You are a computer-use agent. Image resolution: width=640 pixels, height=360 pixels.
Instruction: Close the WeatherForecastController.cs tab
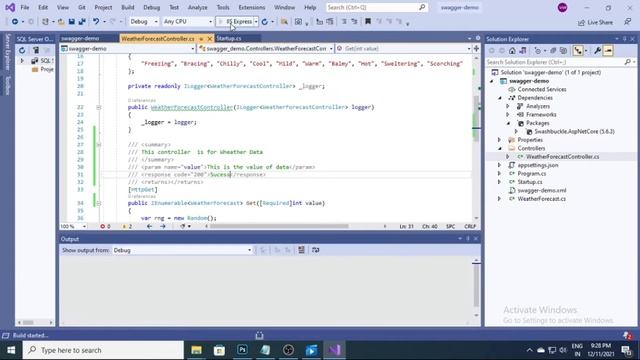[x=210, y=38]
